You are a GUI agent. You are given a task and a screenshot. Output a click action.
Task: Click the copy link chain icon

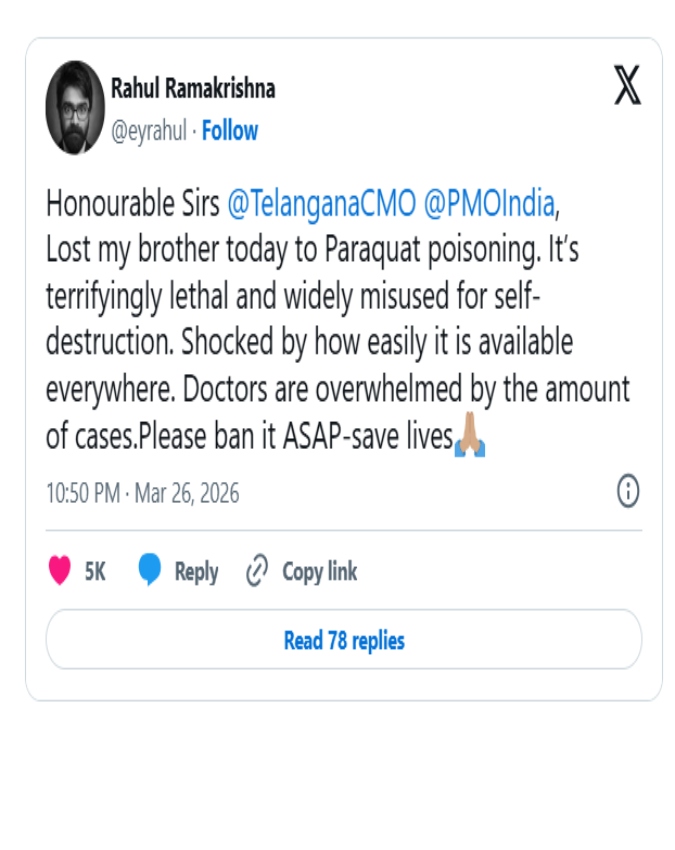pos(257,571)
